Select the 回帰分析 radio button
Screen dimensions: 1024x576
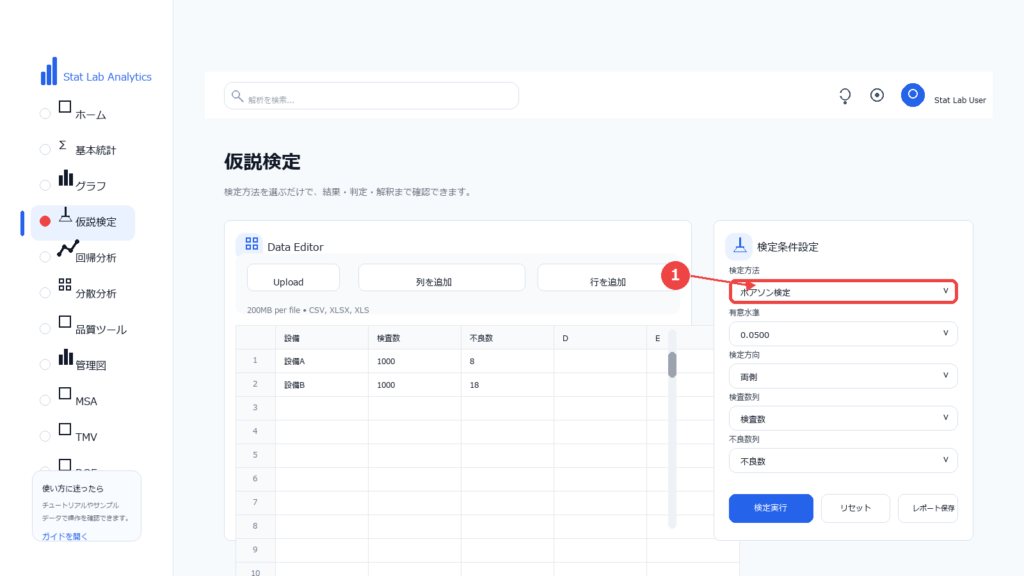point(45,257)
